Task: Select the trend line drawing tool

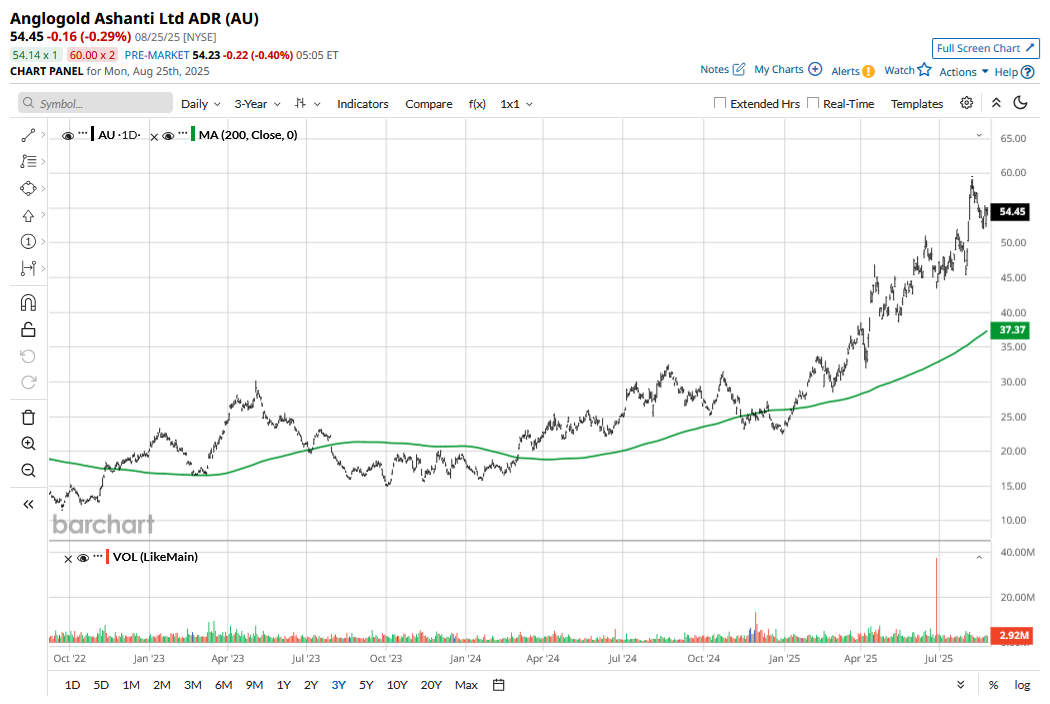Action: coord(28,135)
